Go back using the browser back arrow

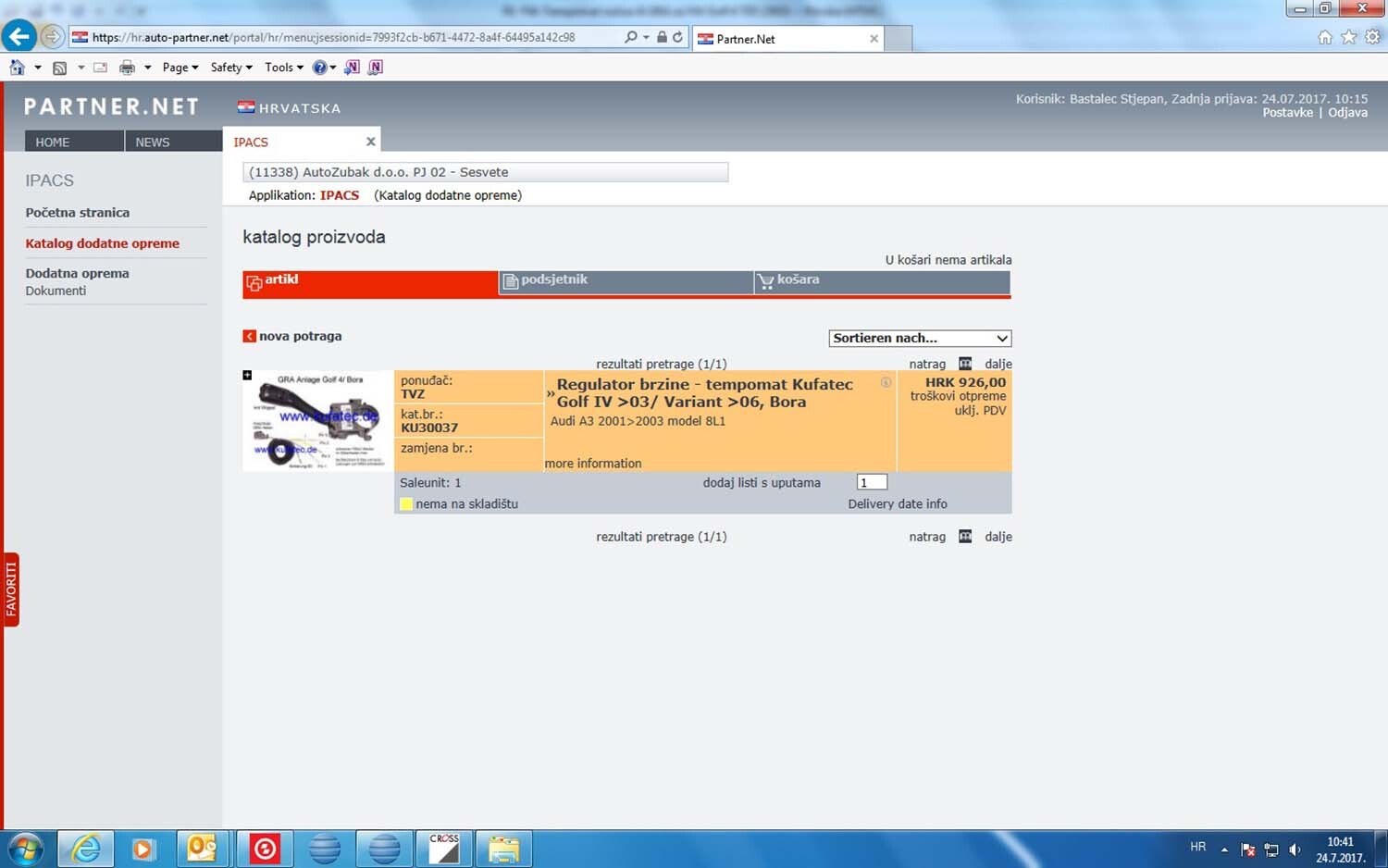point(19,37)
